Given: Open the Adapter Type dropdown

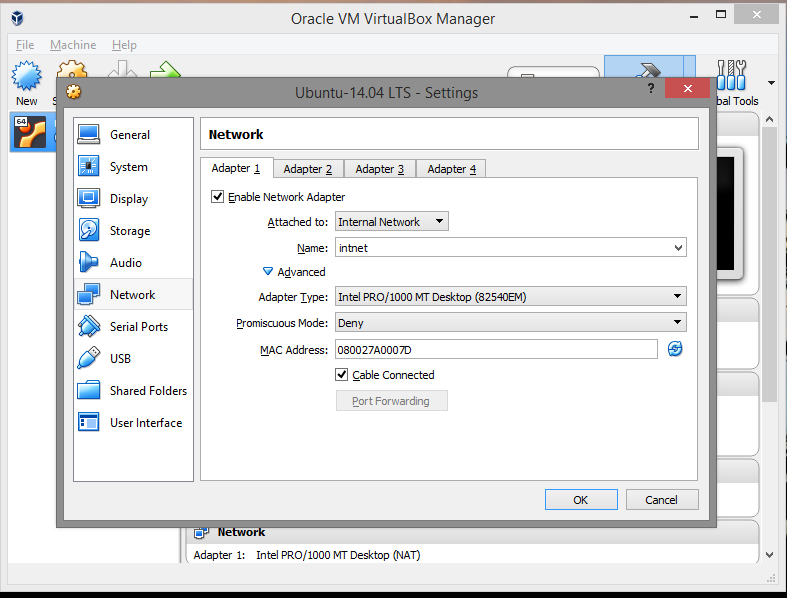Looking at the screenshot, I should pyautogui.click(x=510, y=296).
